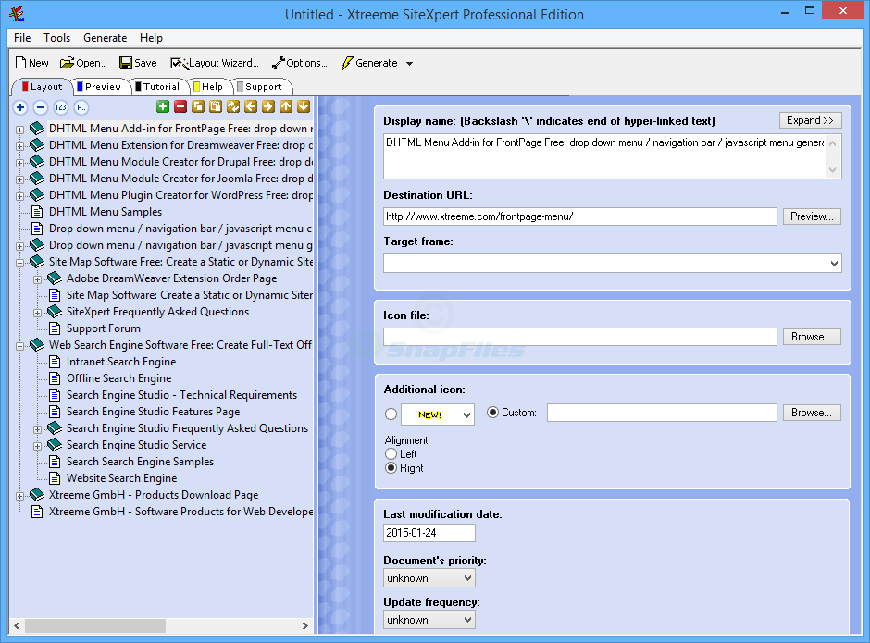Switch to the Preview tab
Screen dimensions: 870x643
tap(100, 87)
